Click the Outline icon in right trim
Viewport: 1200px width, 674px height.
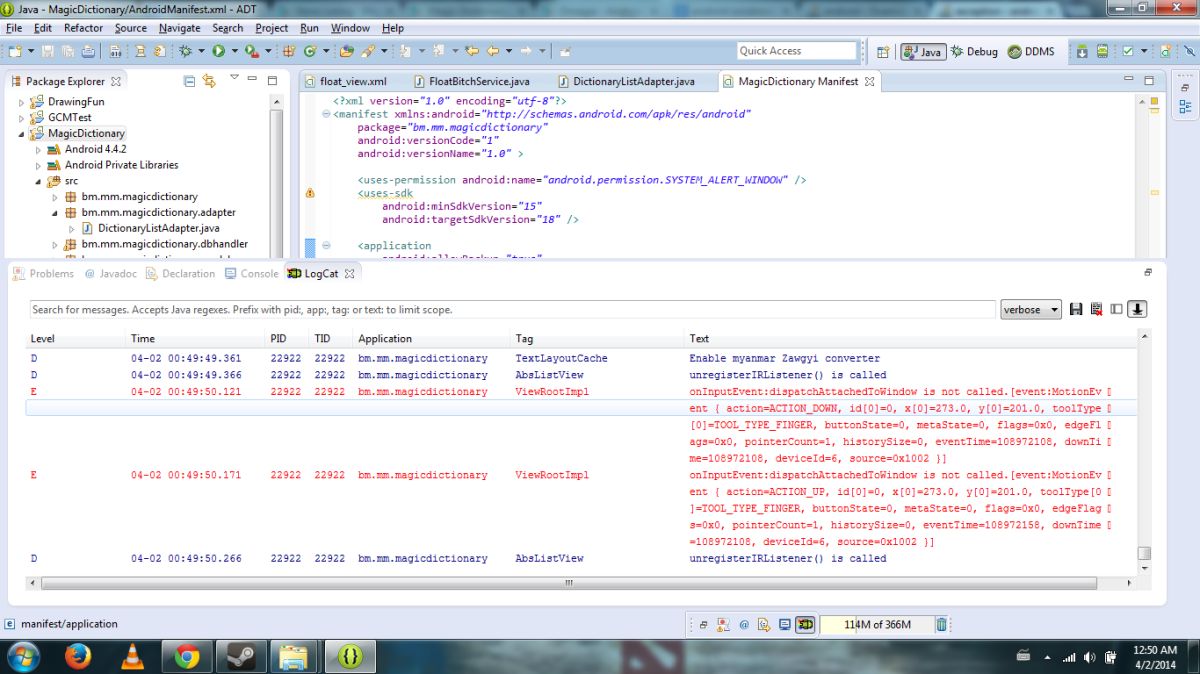pyautogui.click(x=1185, y=106)
